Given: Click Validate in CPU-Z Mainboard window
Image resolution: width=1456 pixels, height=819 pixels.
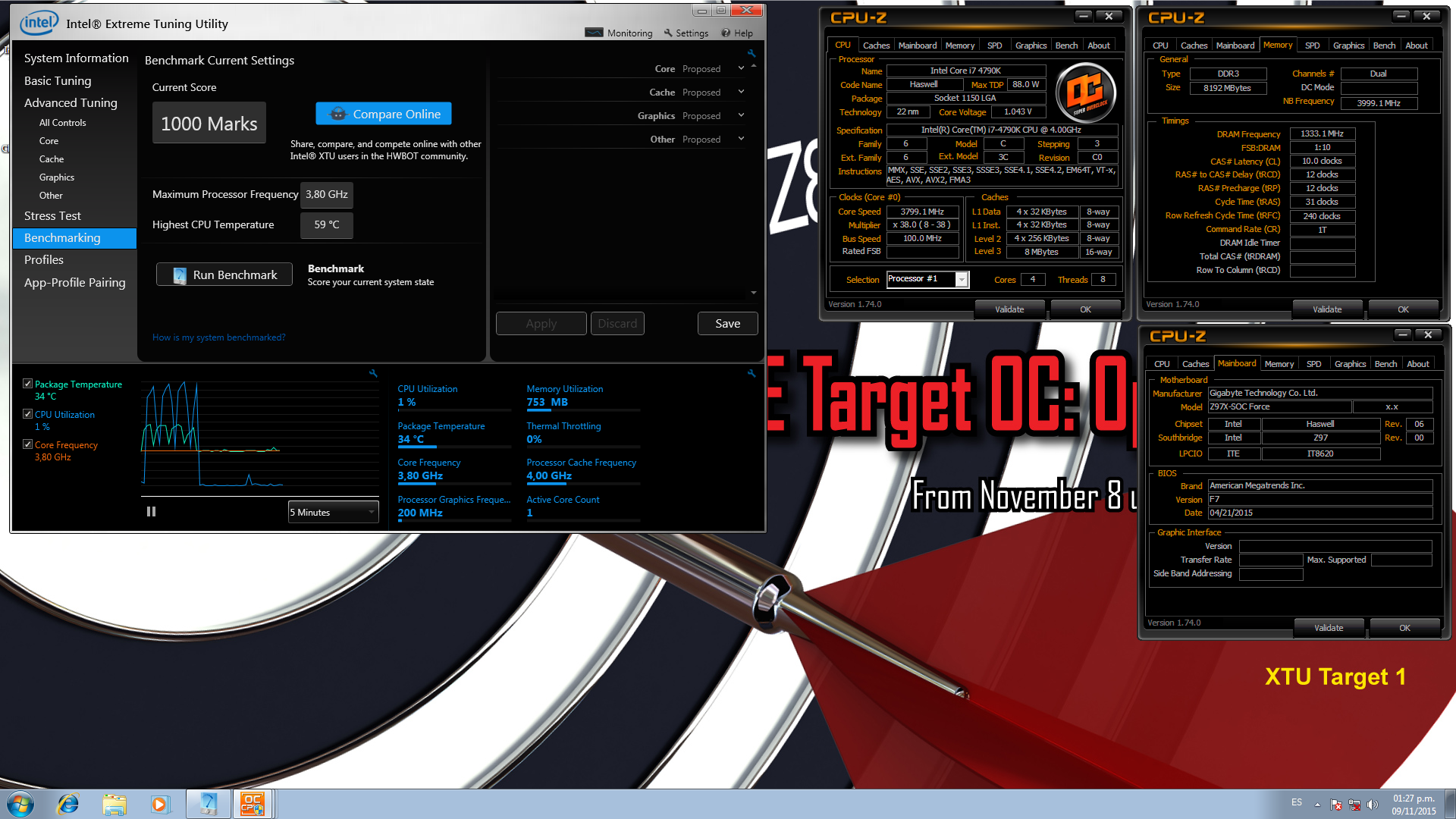Looking at the screenshot, I should [1329, 628].
